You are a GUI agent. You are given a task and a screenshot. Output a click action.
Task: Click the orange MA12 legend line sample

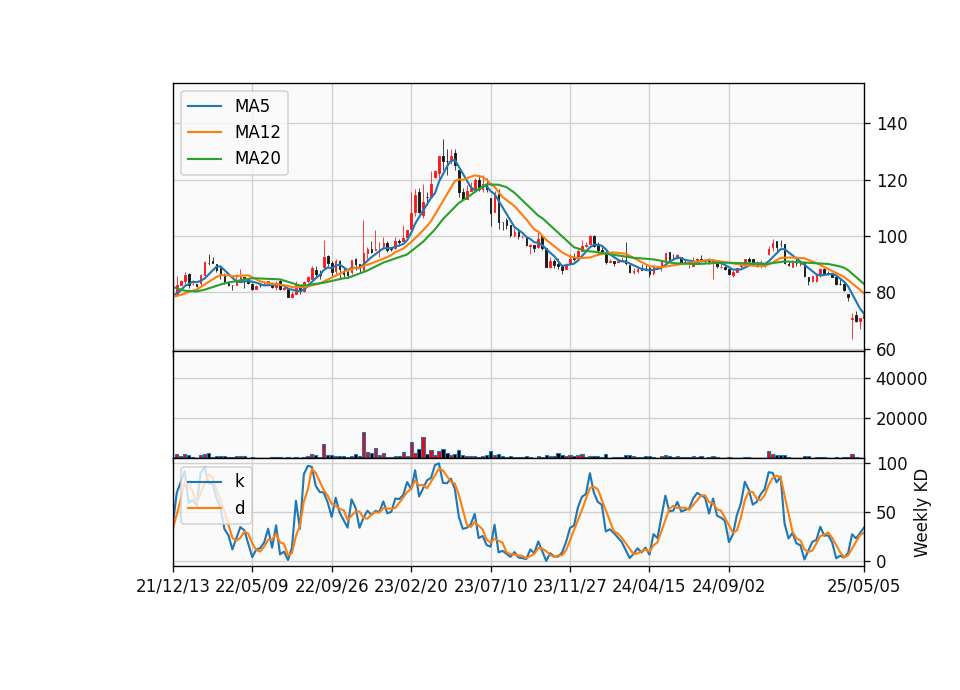tap(204, 132)
